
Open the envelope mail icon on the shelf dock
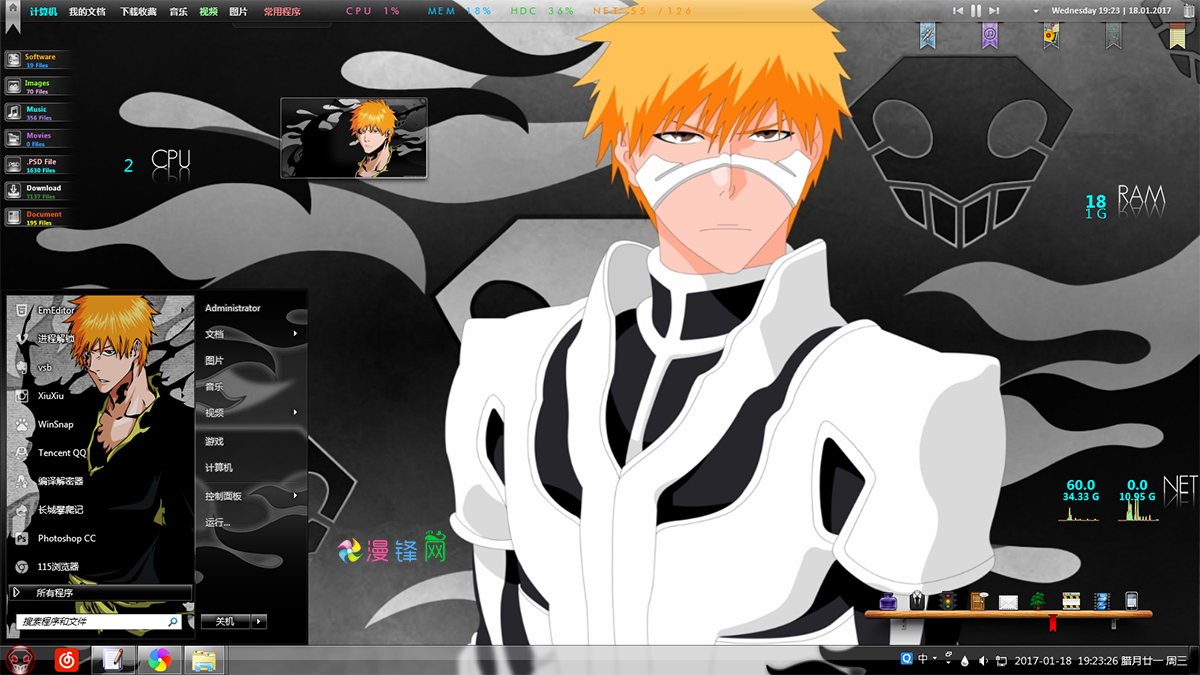[x=1008, y=602]
